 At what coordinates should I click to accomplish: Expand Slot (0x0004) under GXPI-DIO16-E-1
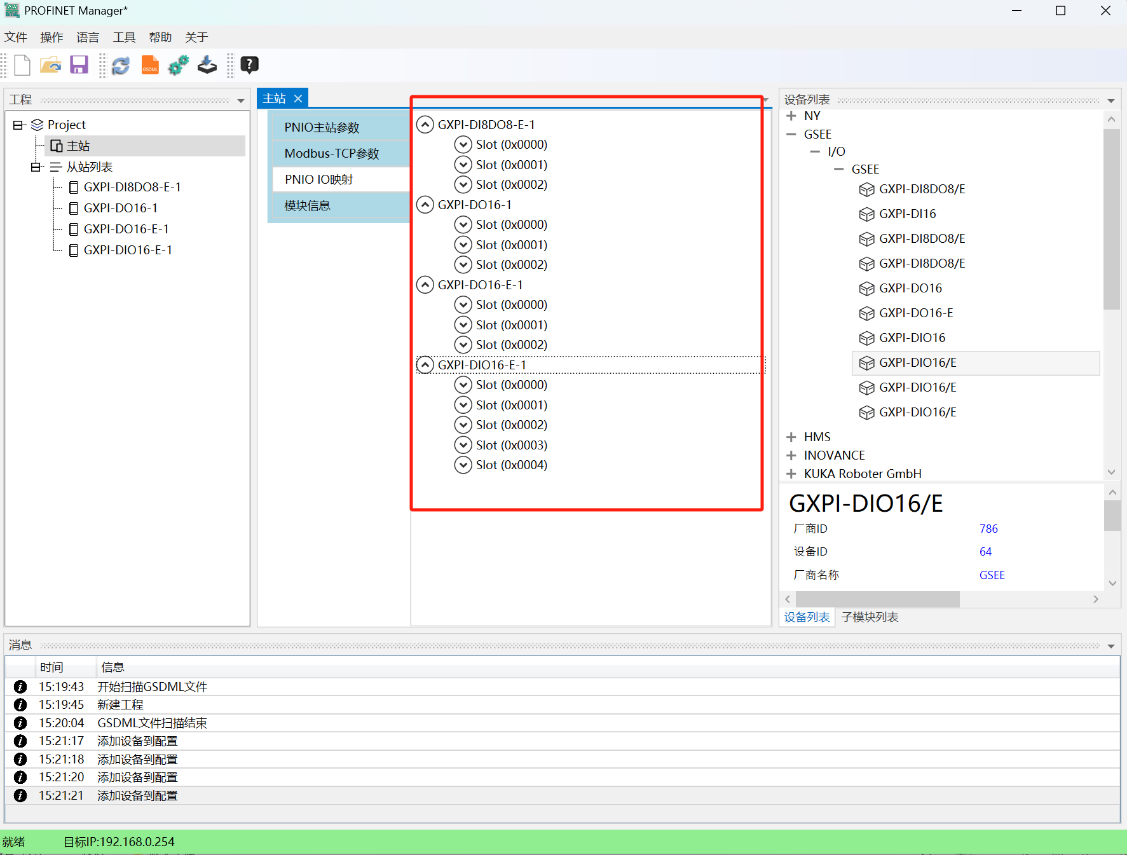point(463,465)
